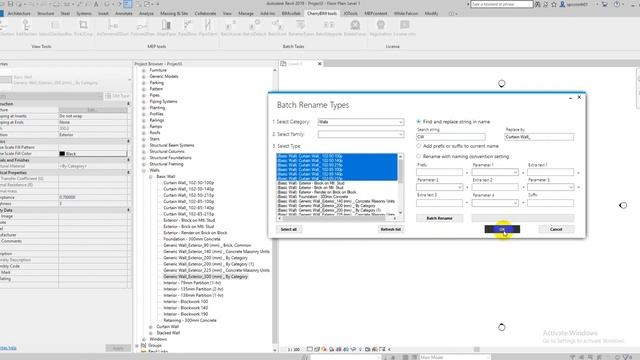Click the BatchLevel tool icon

(x=230, y=25)
